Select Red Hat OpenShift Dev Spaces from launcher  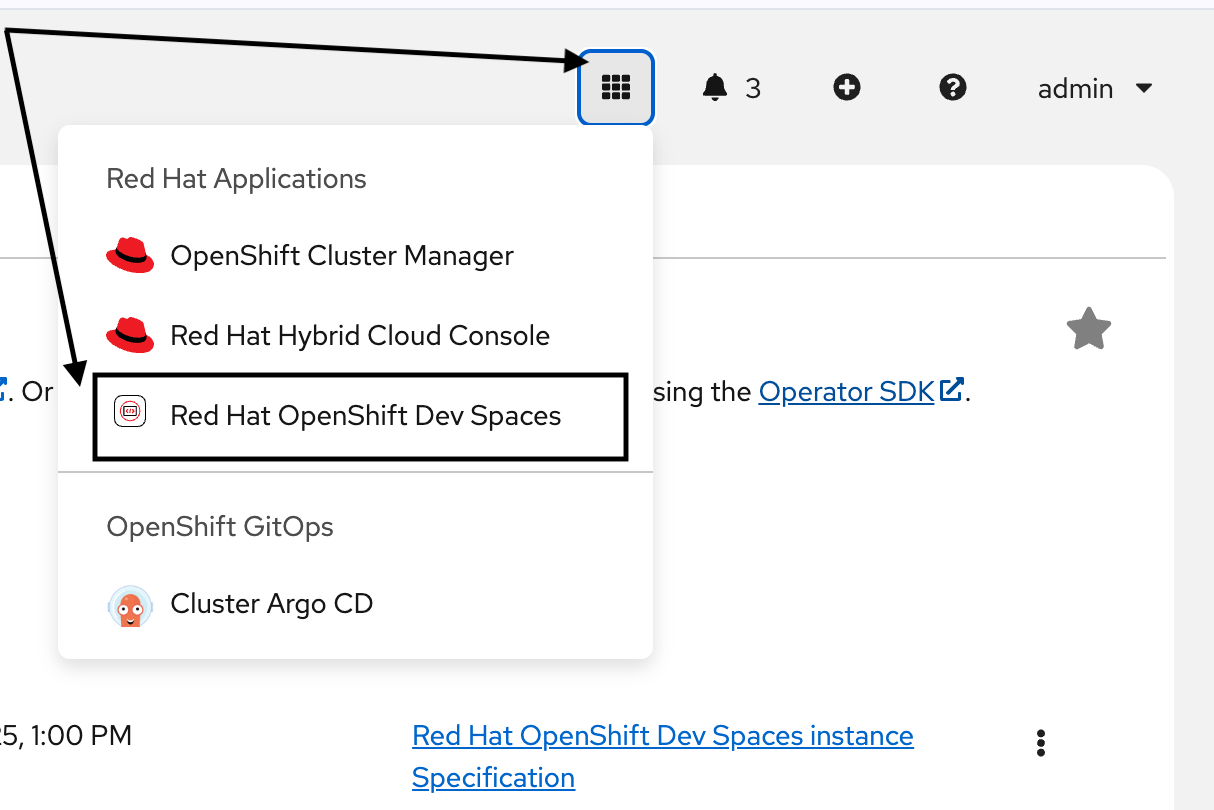pos(366,416)
